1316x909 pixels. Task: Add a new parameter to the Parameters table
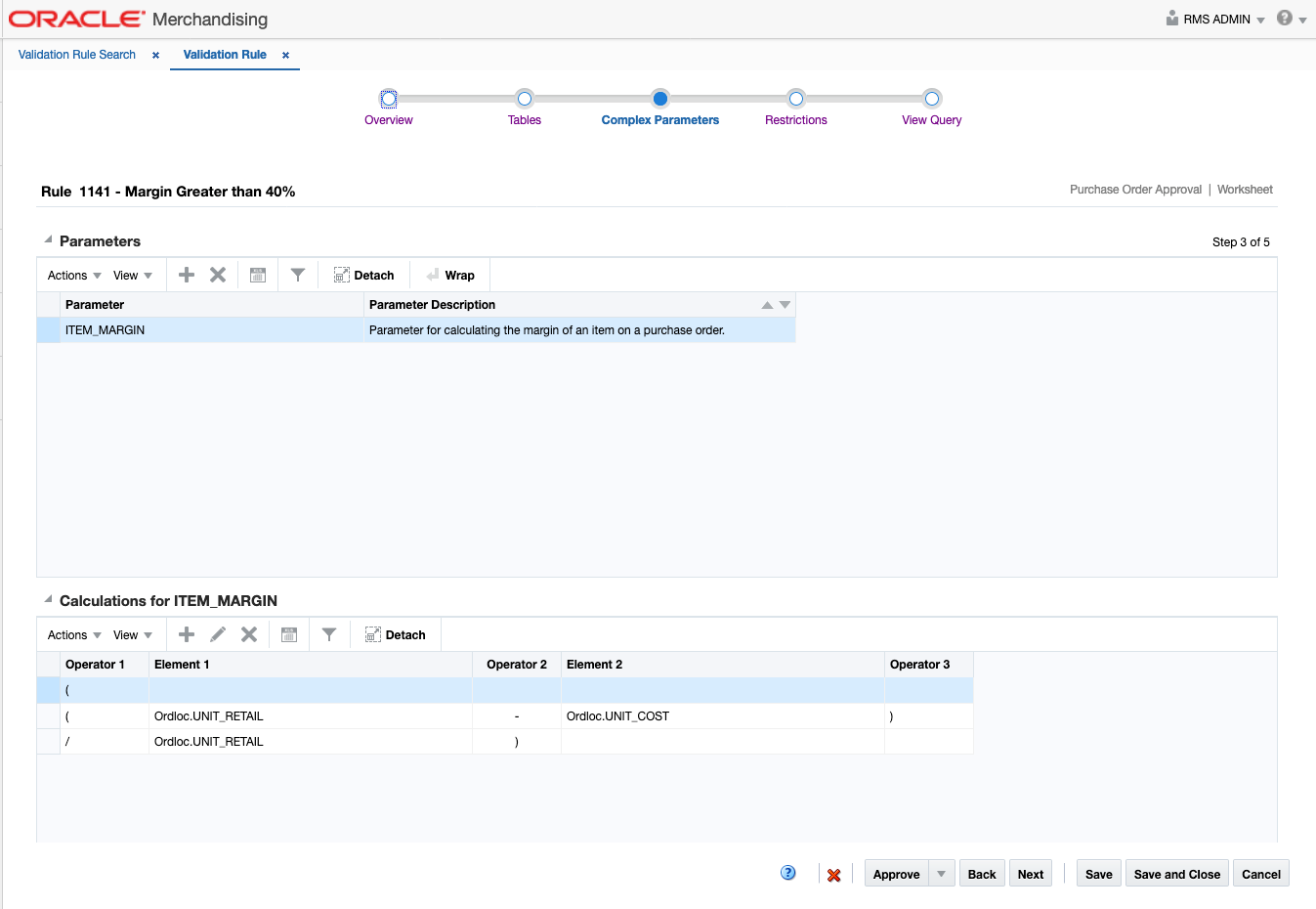(186, 275)
